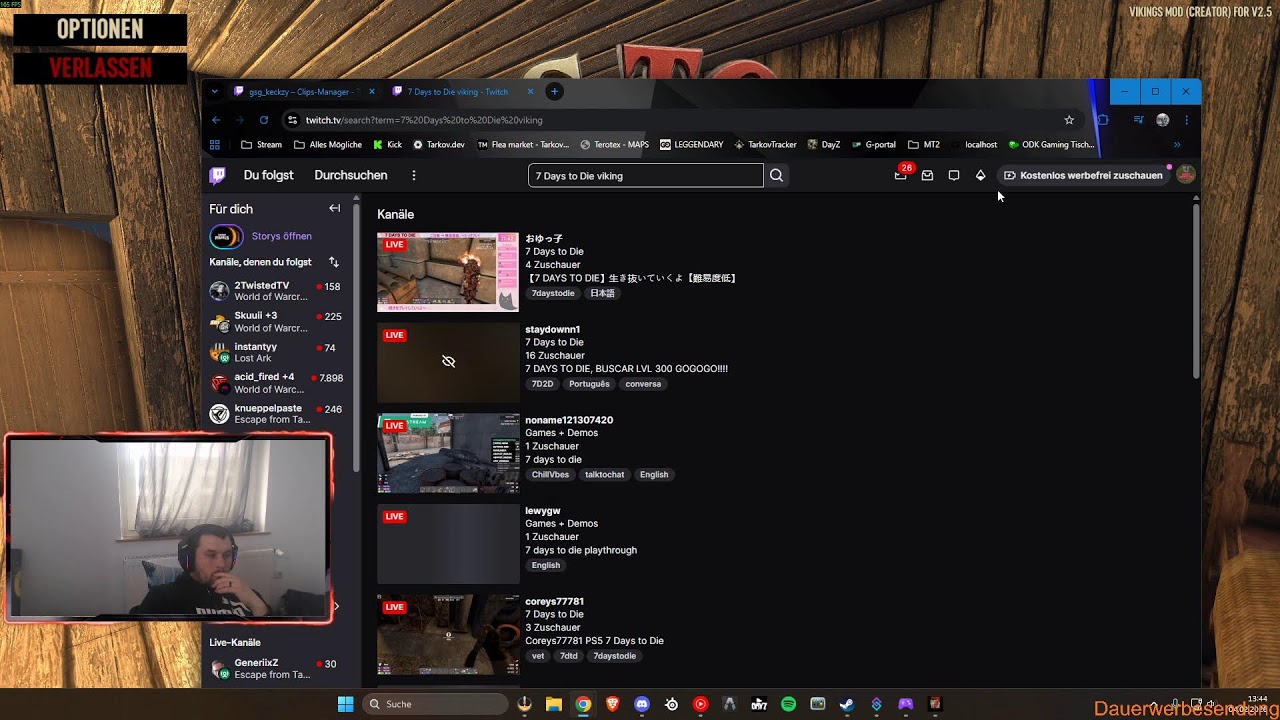
Task: Click the talktochat tag under noname121307420
Action: point(604,475)
